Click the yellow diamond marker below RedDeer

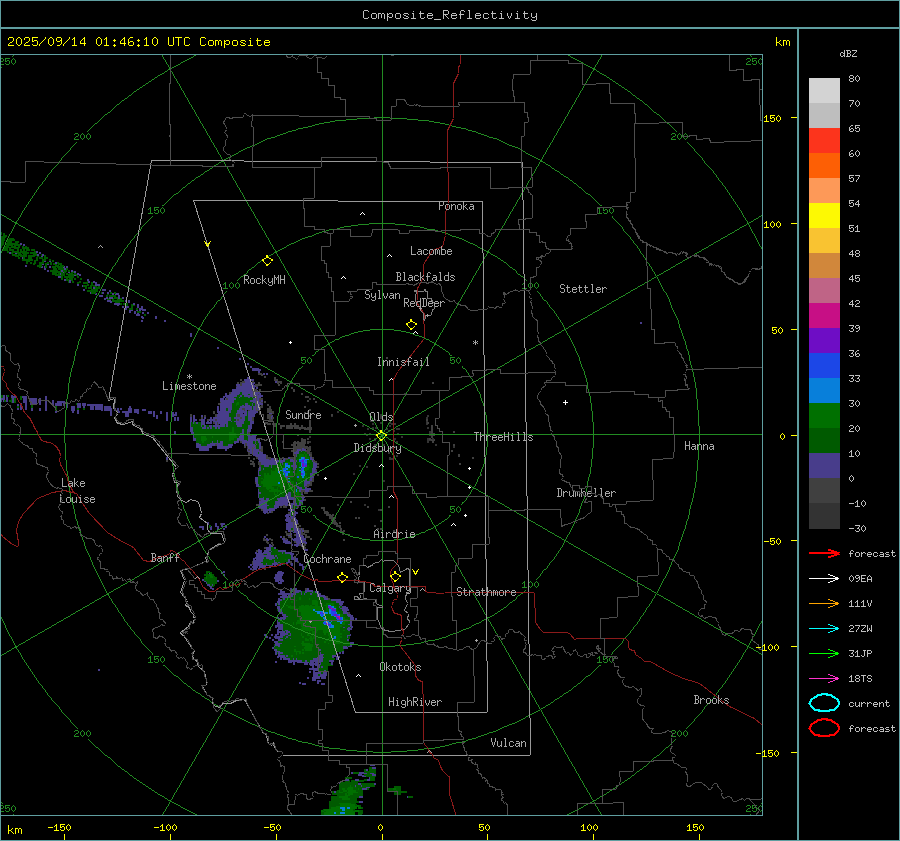(411, 324)
